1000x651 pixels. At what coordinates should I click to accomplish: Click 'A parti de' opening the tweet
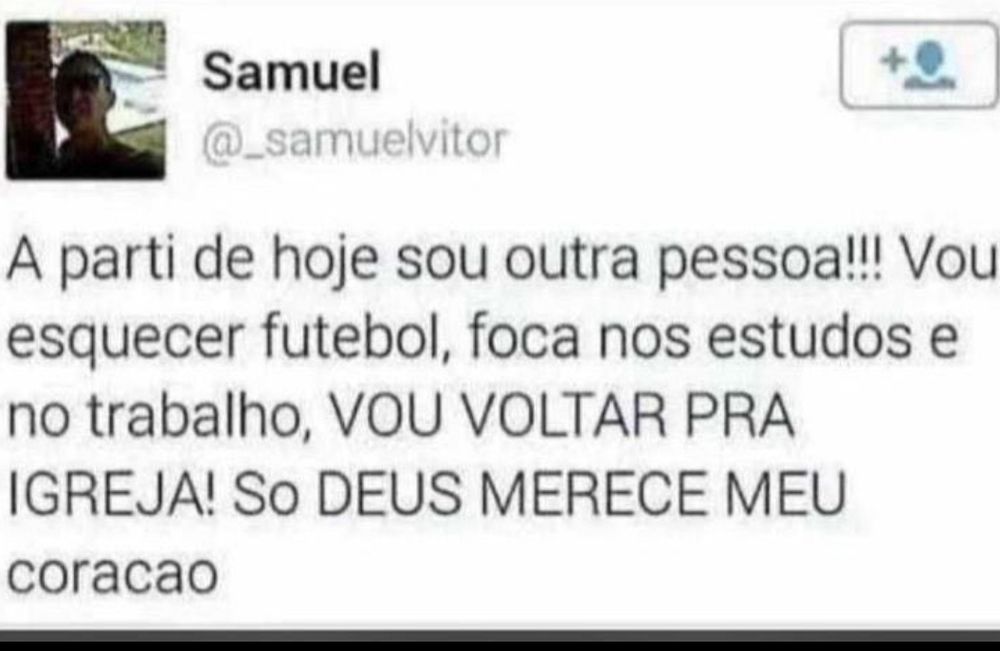pyautogui.click(x=130, y=261)
